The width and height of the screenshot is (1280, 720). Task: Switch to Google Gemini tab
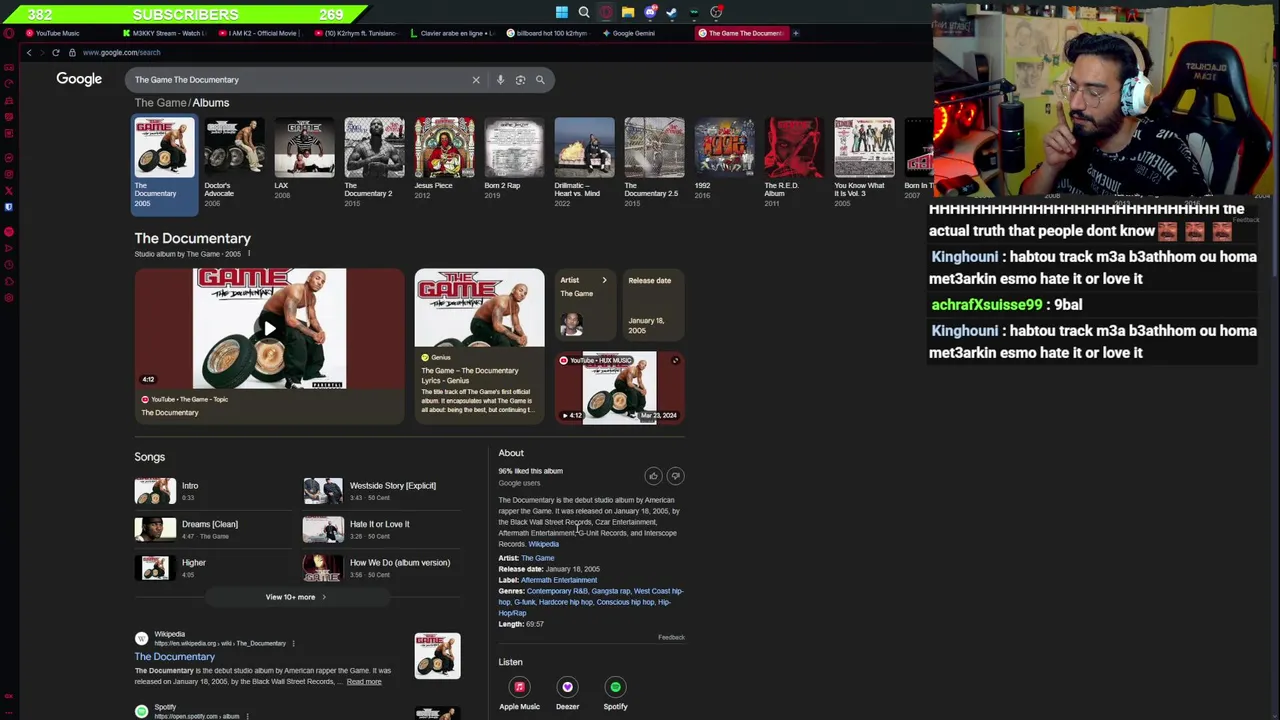tap(644, 33)
